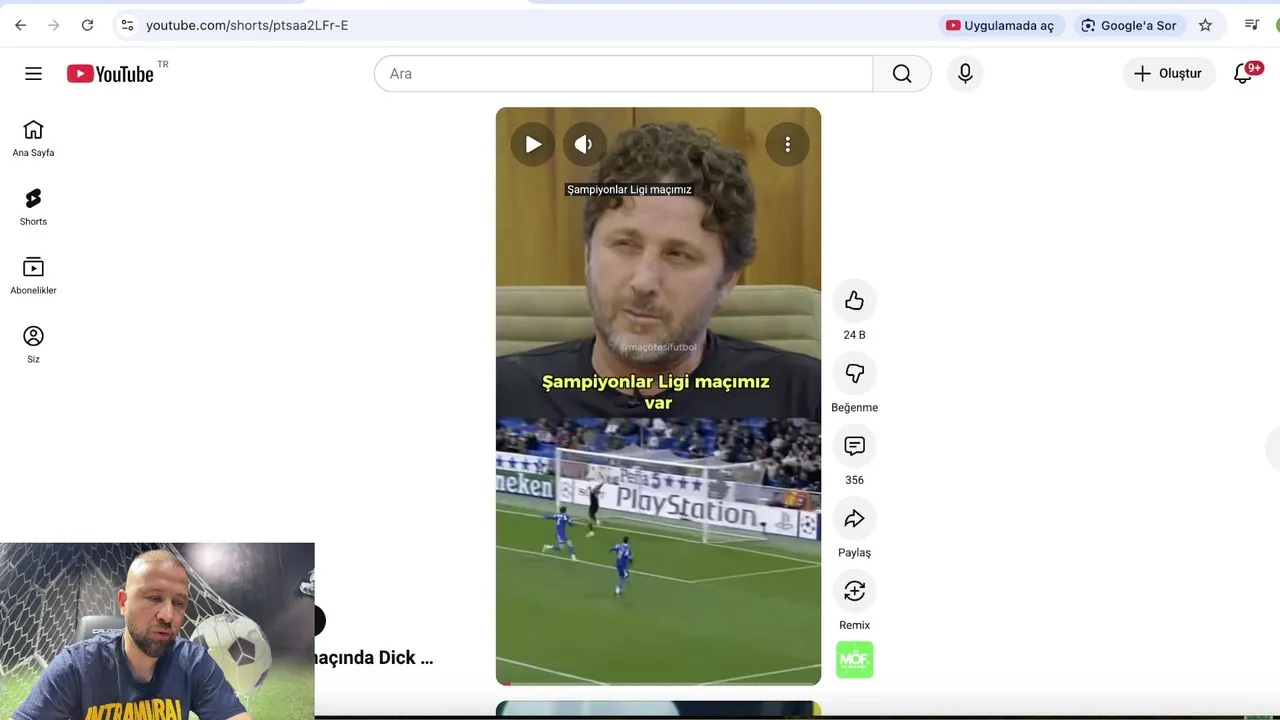
Task: Bookmark this page with the star icon
Action: (x=1205, y=25)
